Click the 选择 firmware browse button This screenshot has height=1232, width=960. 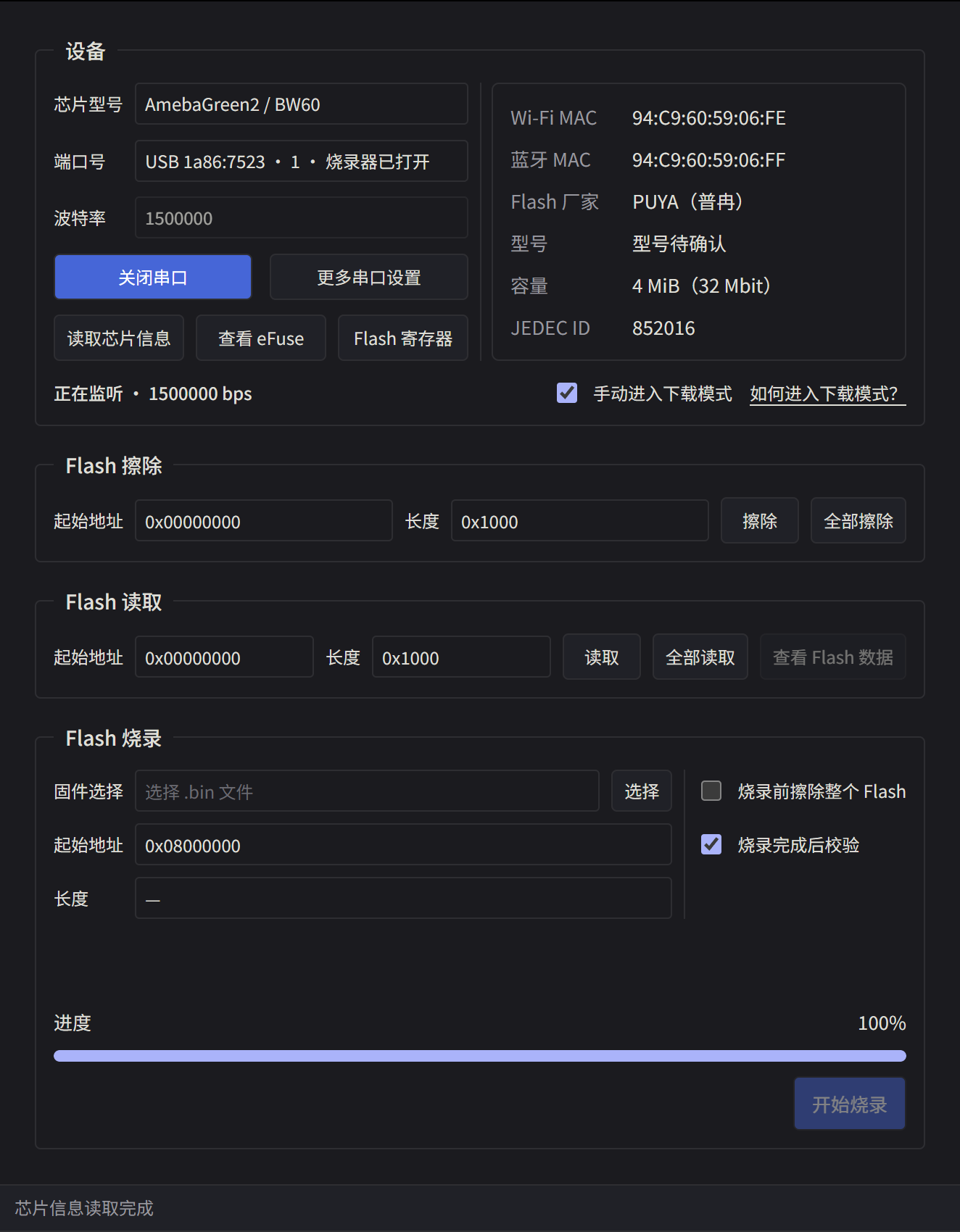pos(642,791)
